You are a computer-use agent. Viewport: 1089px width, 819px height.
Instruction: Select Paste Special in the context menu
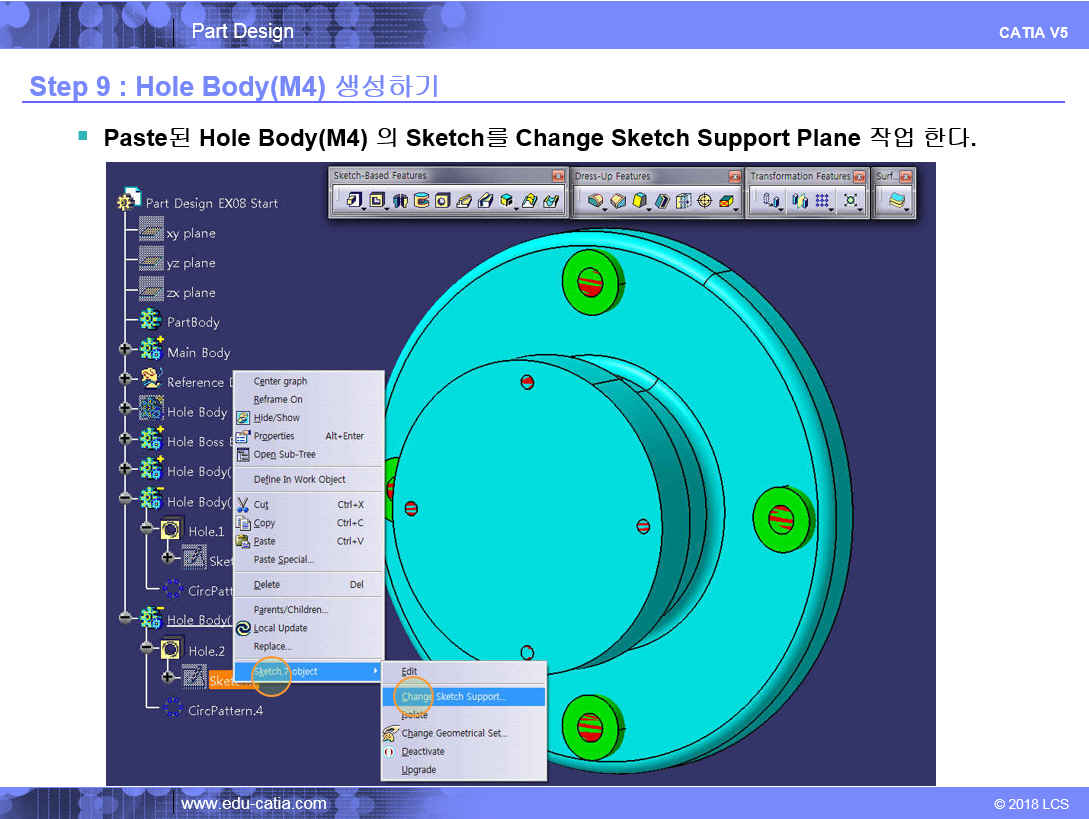coord(283,560)
